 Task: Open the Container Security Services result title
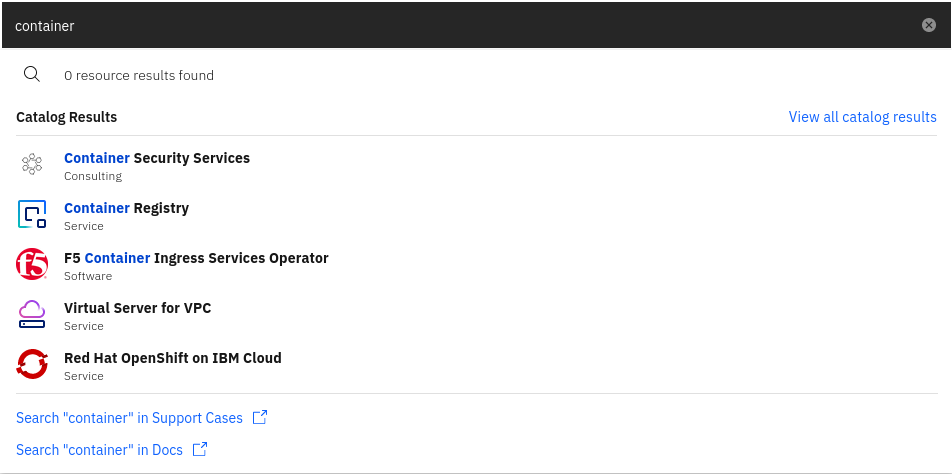click(157, 158)
